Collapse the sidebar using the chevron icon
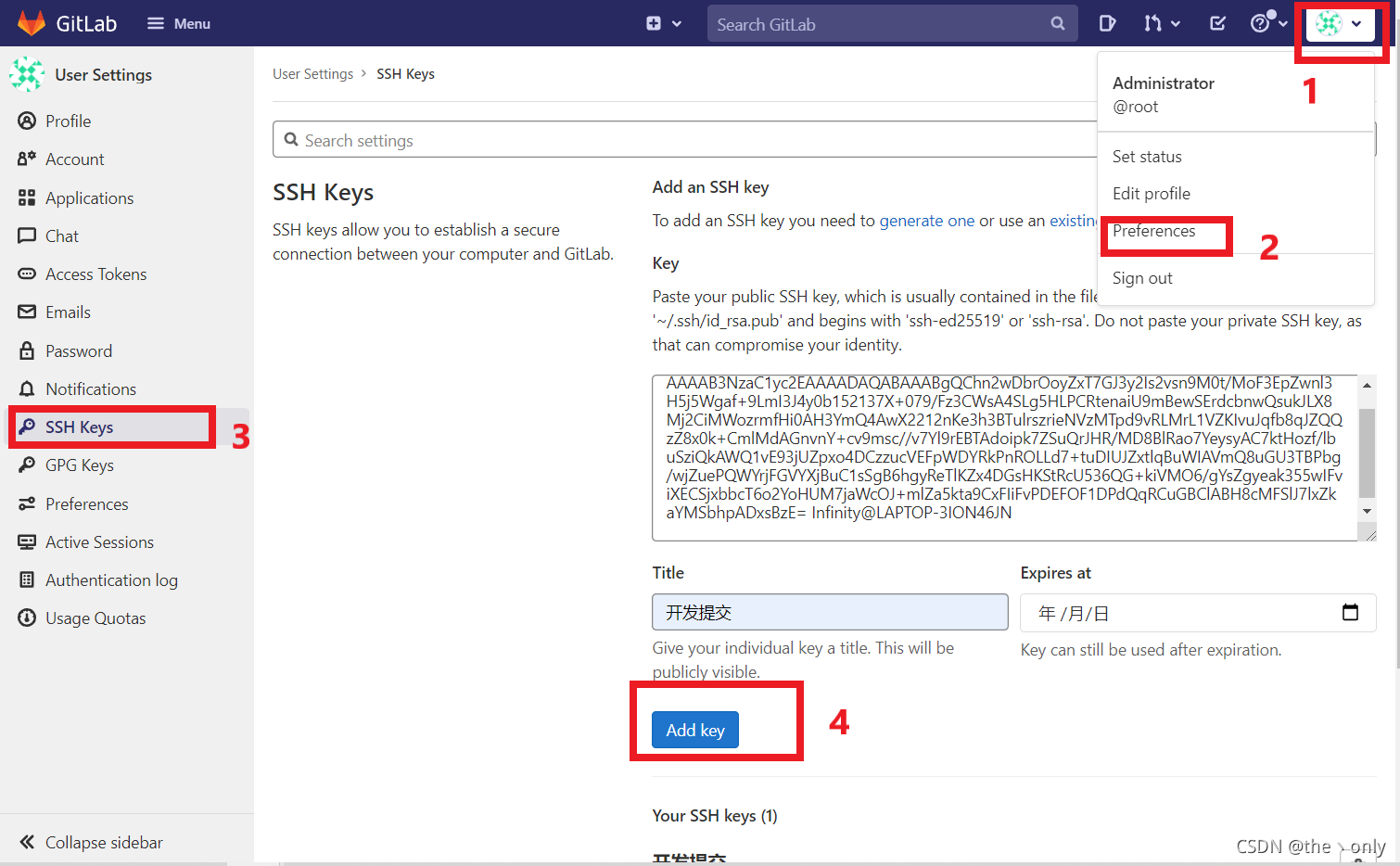This screenshot has width=1400, height=866. (27, 842)
